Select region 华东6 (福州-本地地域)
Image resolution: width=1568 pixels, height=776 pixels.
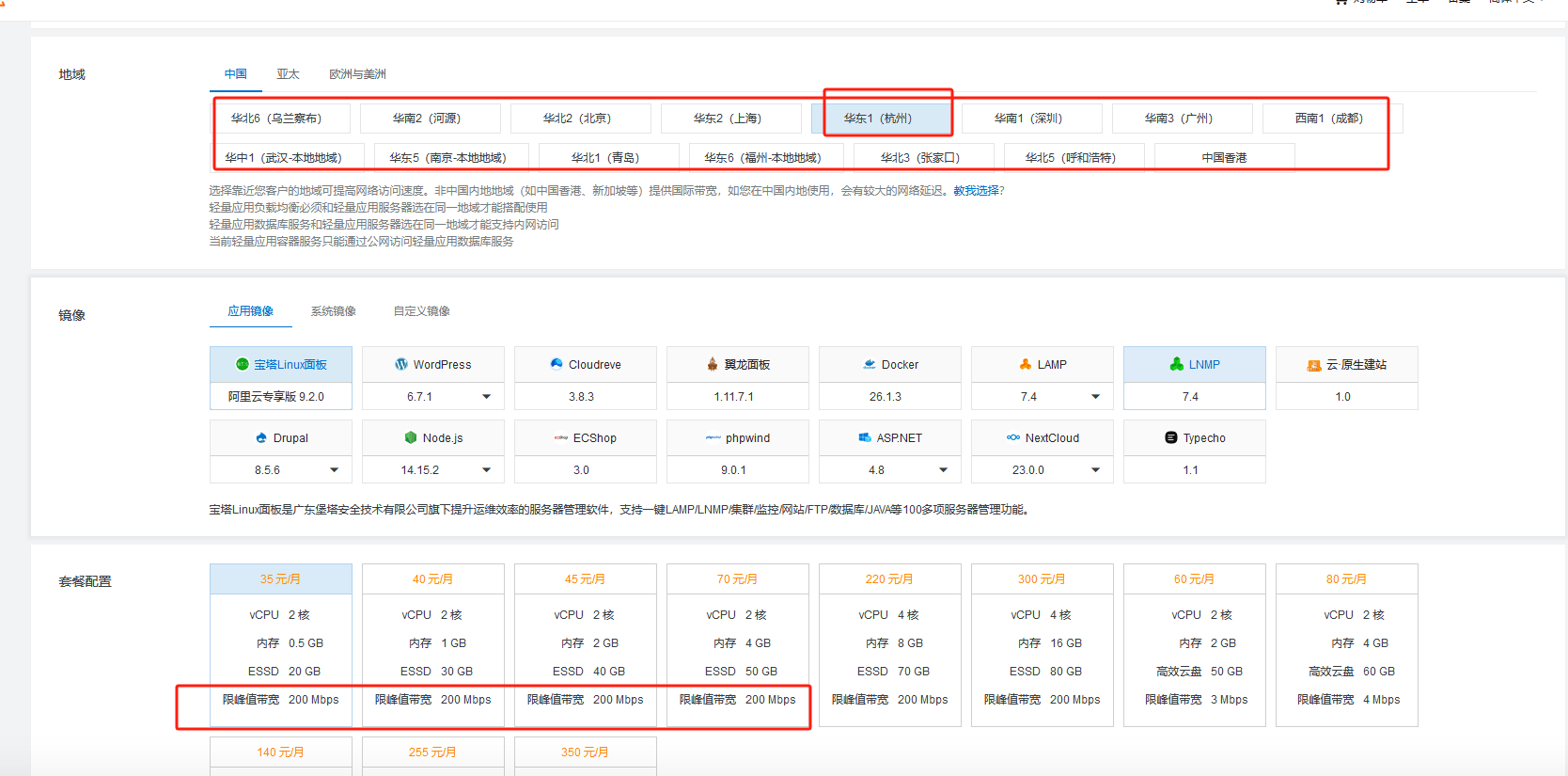click(766, 158)
